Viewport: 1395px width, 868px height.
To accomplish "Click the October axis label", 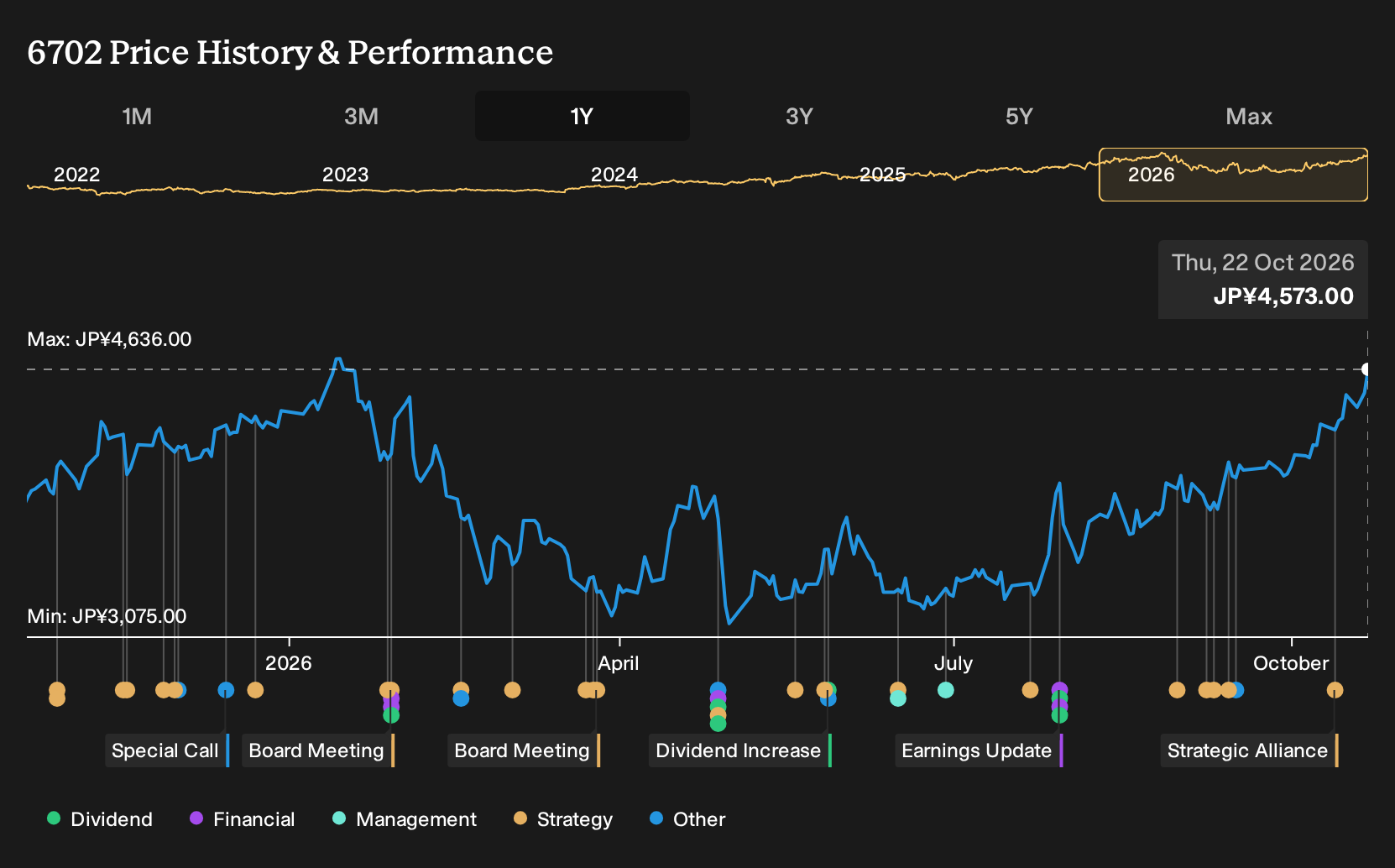I will [1291, 663].
